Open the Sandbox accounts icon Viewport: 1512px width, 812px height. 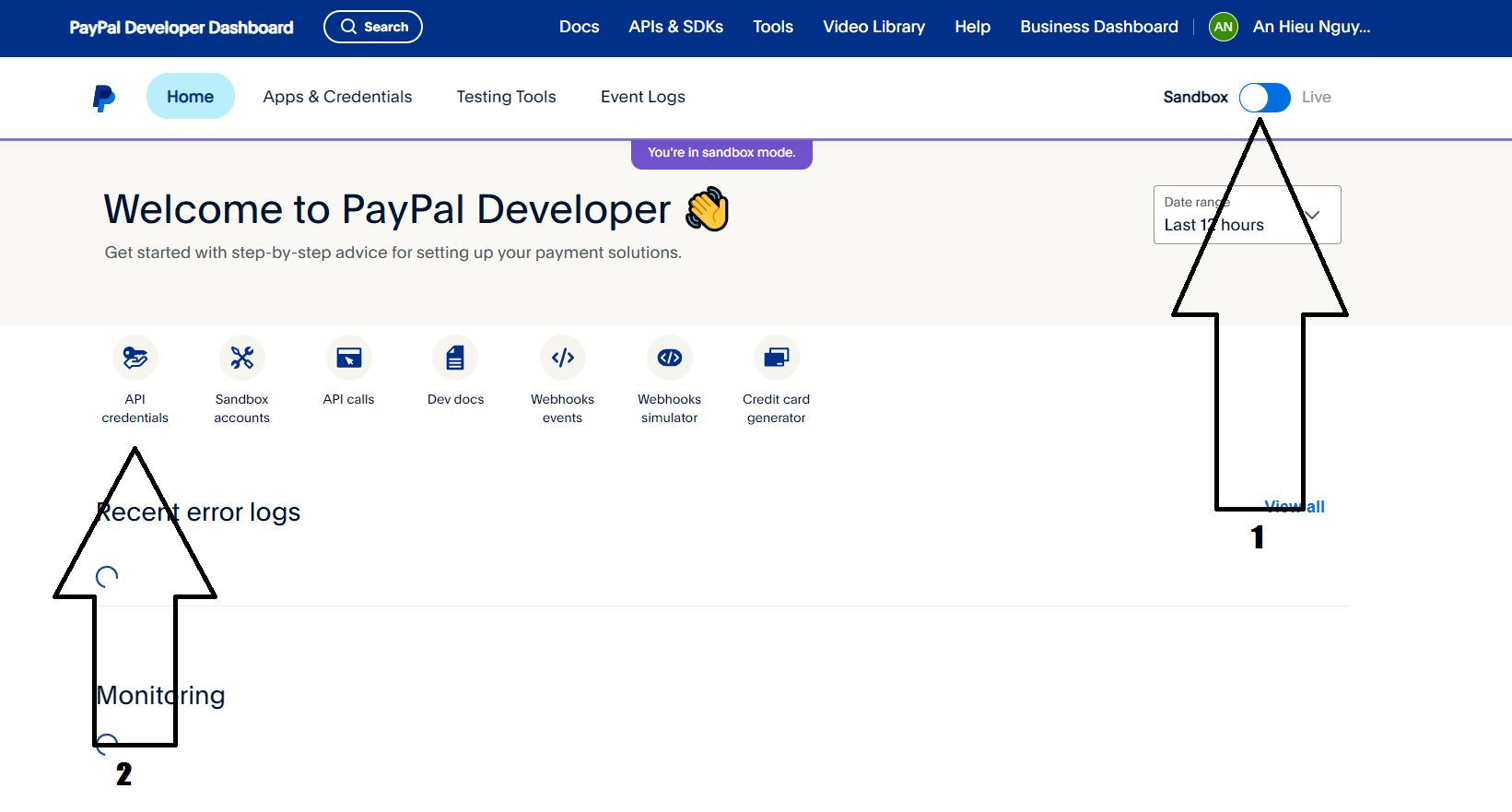(x=242, y=358)
